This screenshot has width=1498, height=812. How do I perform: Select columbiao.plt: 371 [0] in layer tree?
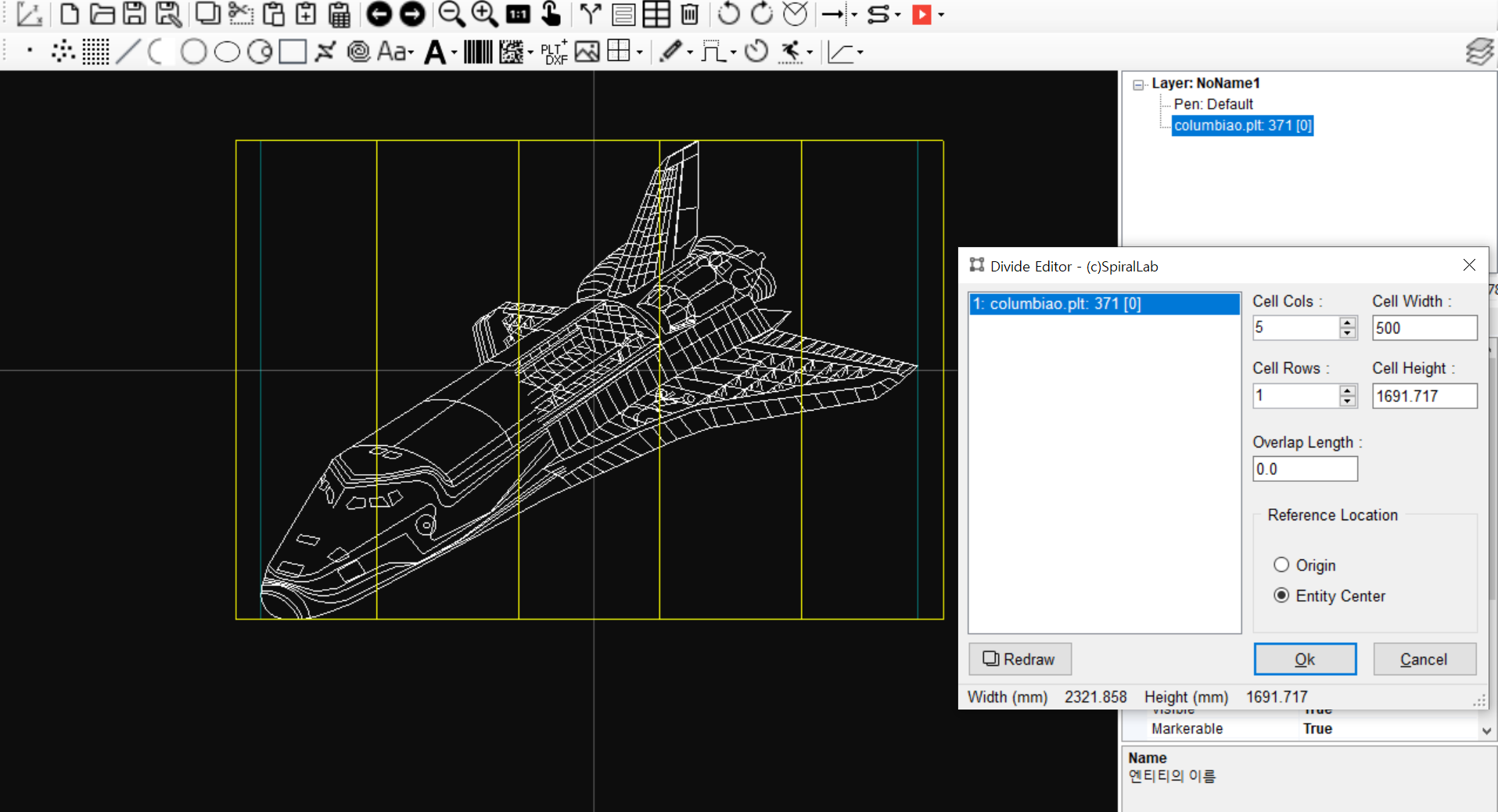tap(1242, 125)
